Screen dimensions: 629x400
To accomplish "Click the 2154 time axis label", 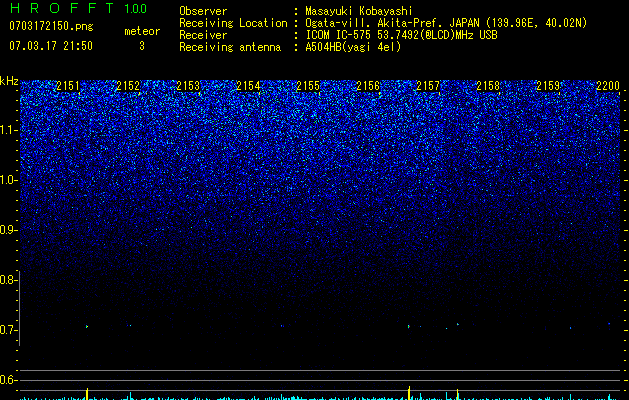I will [248, 86].
